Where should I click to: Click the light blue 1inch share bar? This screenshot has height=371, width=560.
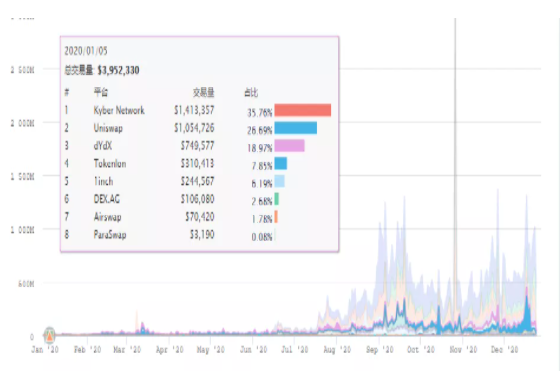click(x=280, y=181)
